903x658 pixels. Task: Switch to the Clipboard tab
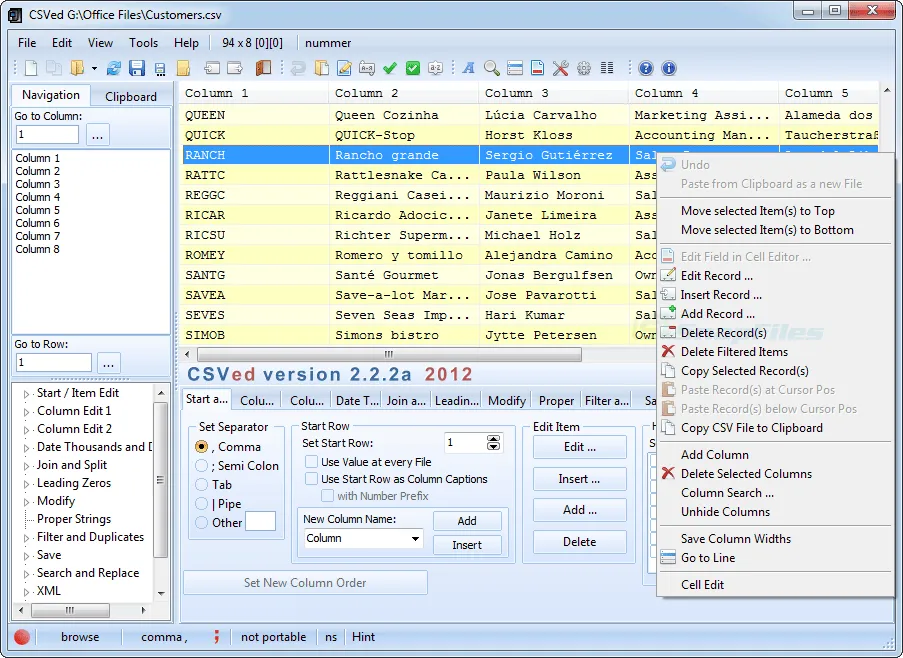[131, 96]
